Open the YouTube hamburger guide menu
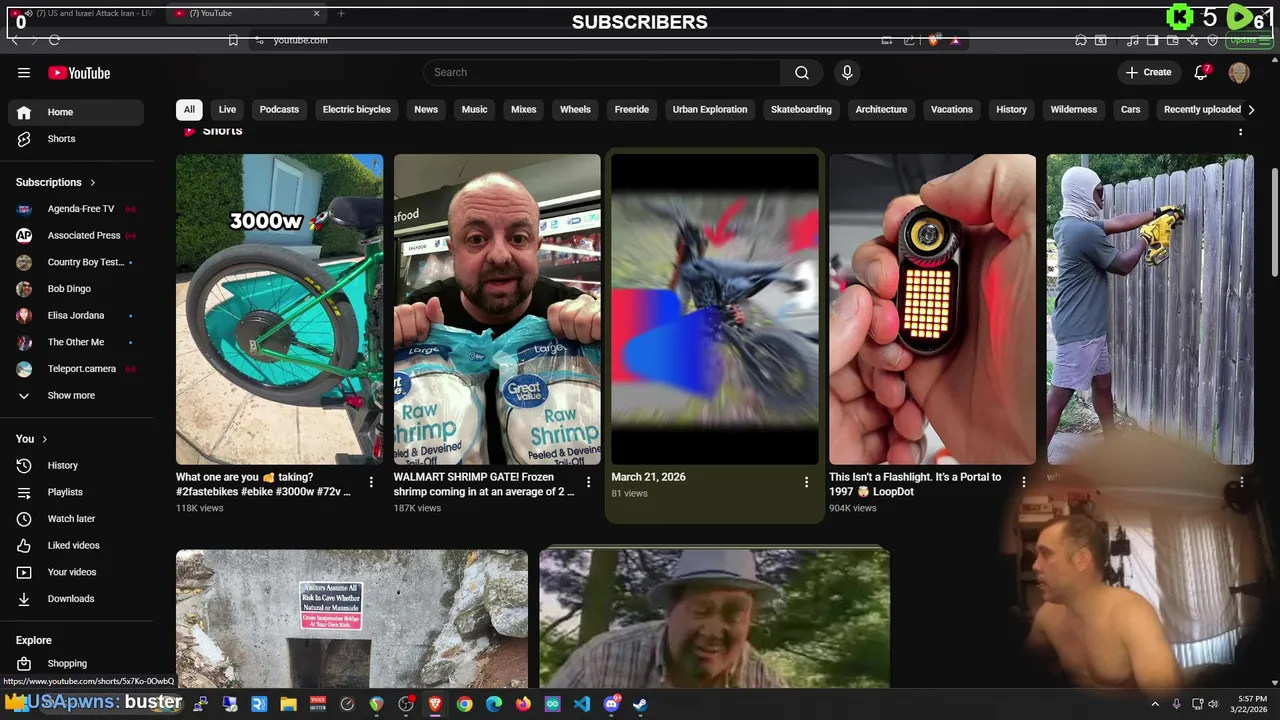The width and height of the screenshot is (1280, 720). [24, 72]
